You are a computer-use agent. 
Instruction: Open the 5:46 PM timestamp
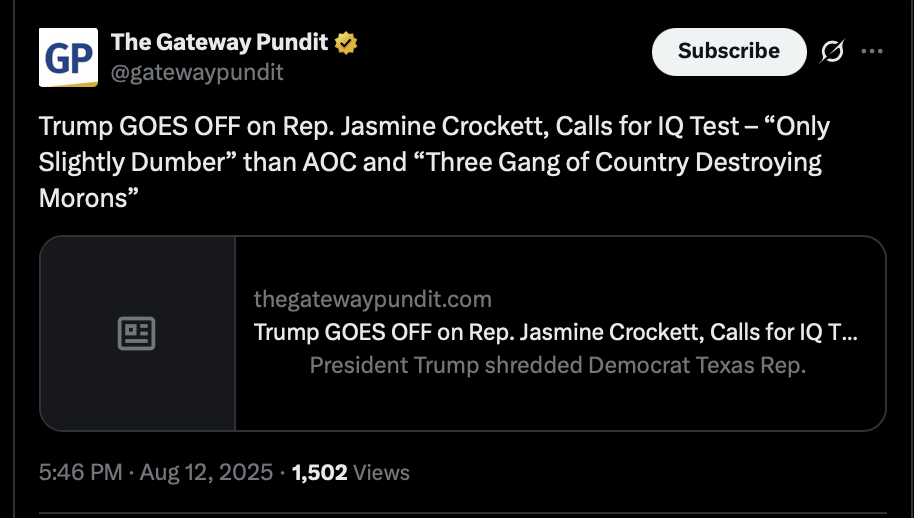tap(80, 472)
